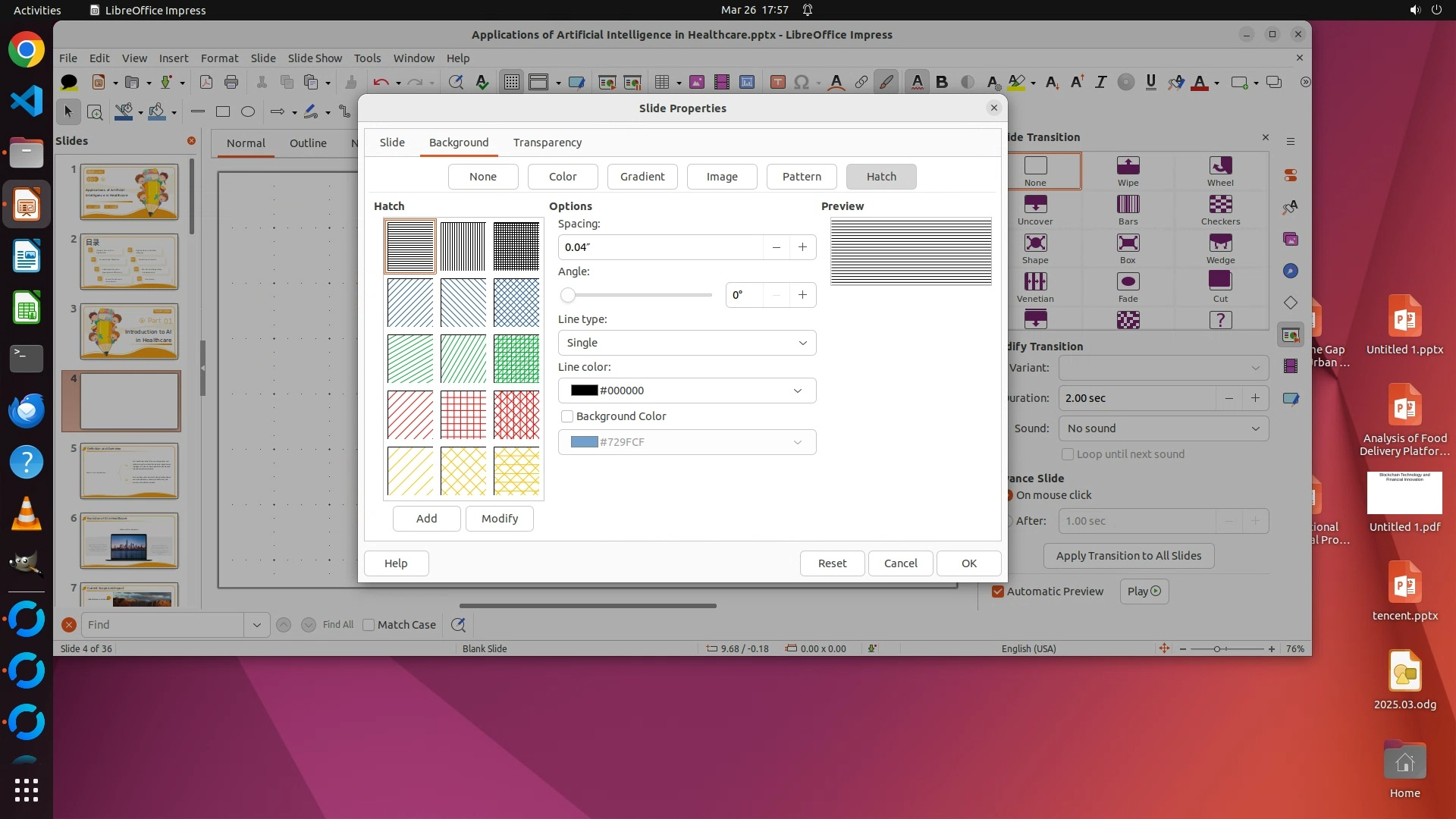Insert rectangle with drawing toolbar icon
The height and width of the screenshot is (819, 1456).
[223, 111]
